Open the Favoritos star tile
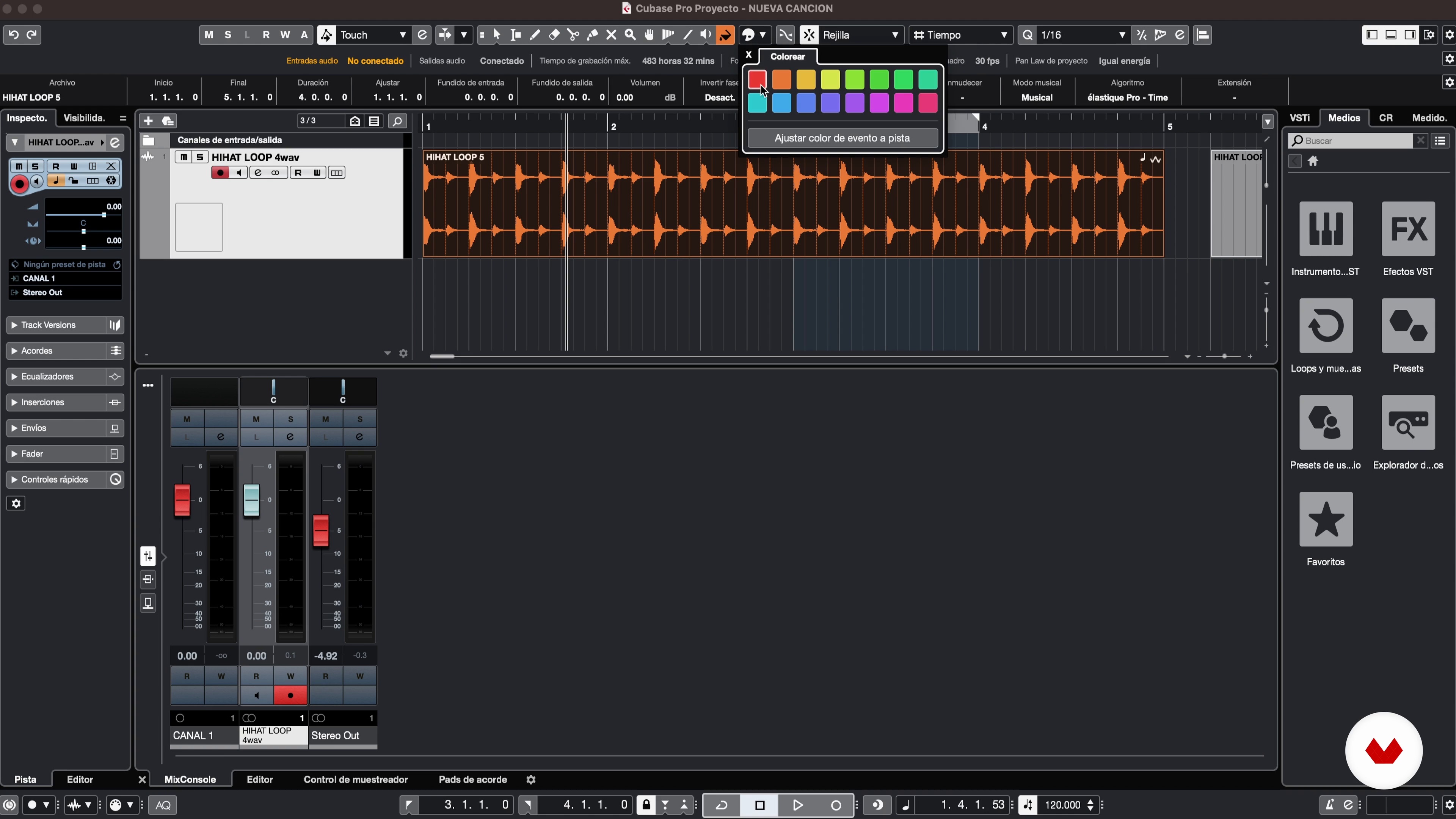This screenshot has width=1456, height=819. (1326, 519)
